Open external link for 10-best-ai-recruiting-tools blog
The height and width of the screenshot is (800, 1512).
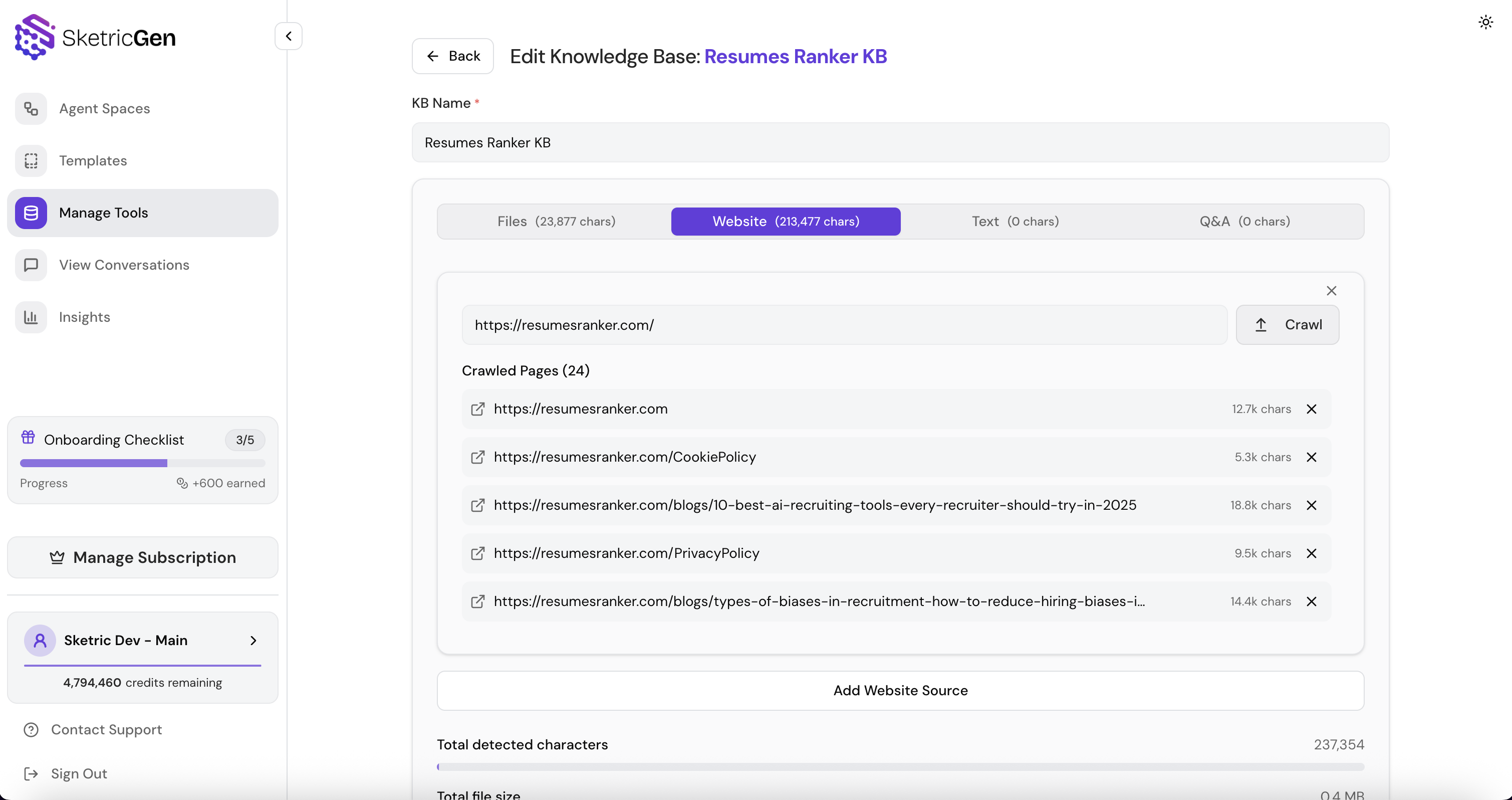click(478, 505)
